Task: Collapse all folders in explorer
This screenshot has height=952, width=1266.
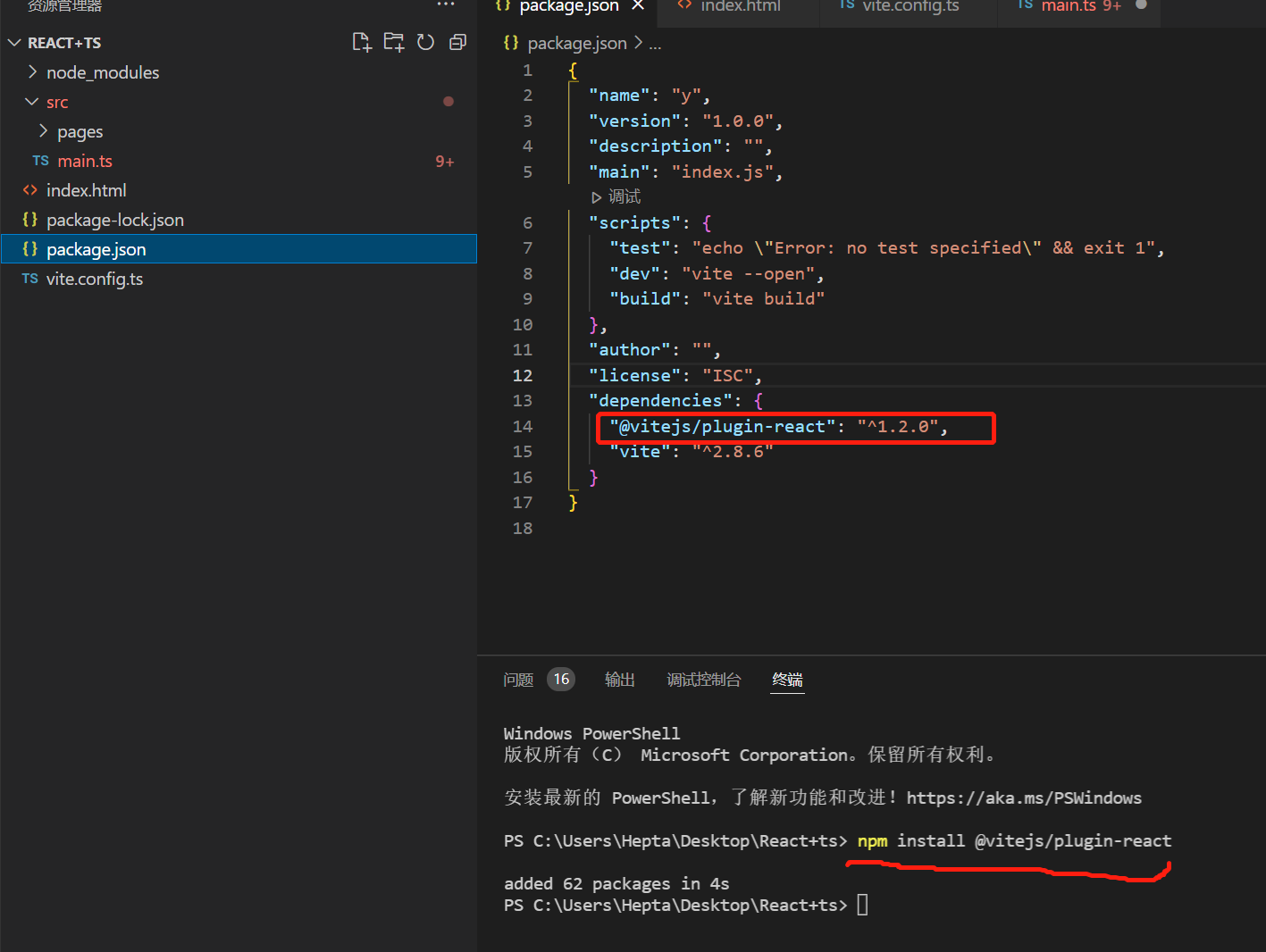Action: pyautogui.click(x=457, y=42)
